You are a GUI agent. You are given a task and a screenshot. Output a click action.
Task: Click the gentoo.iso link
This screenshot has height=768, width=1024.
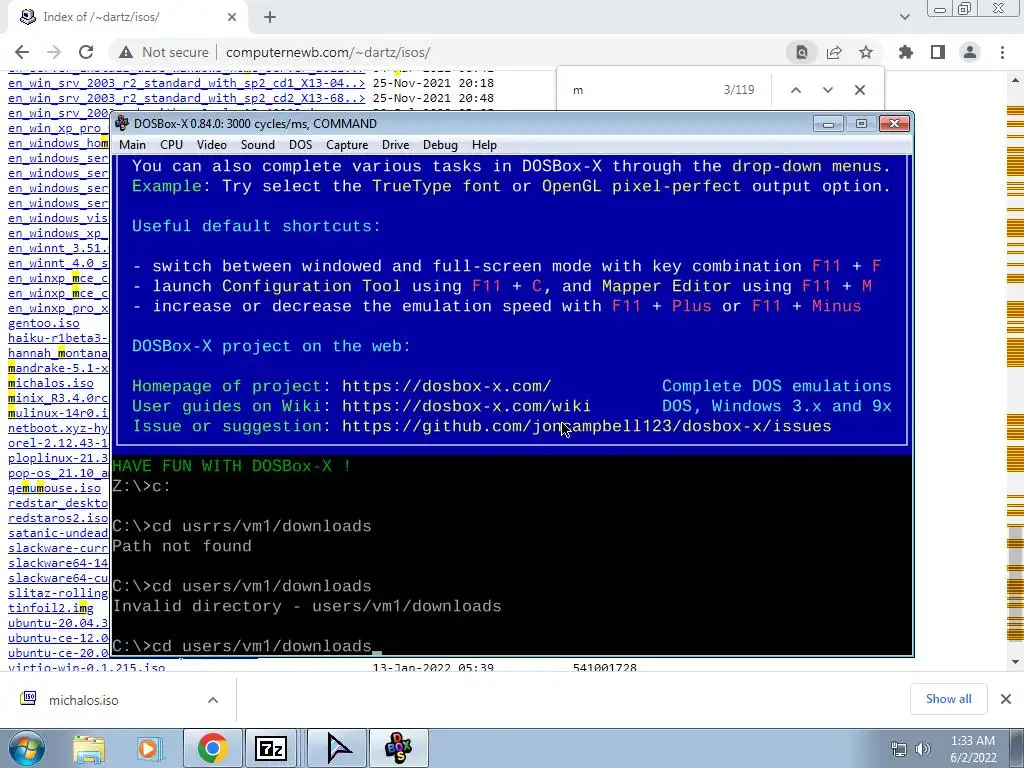tap(44, 323)
